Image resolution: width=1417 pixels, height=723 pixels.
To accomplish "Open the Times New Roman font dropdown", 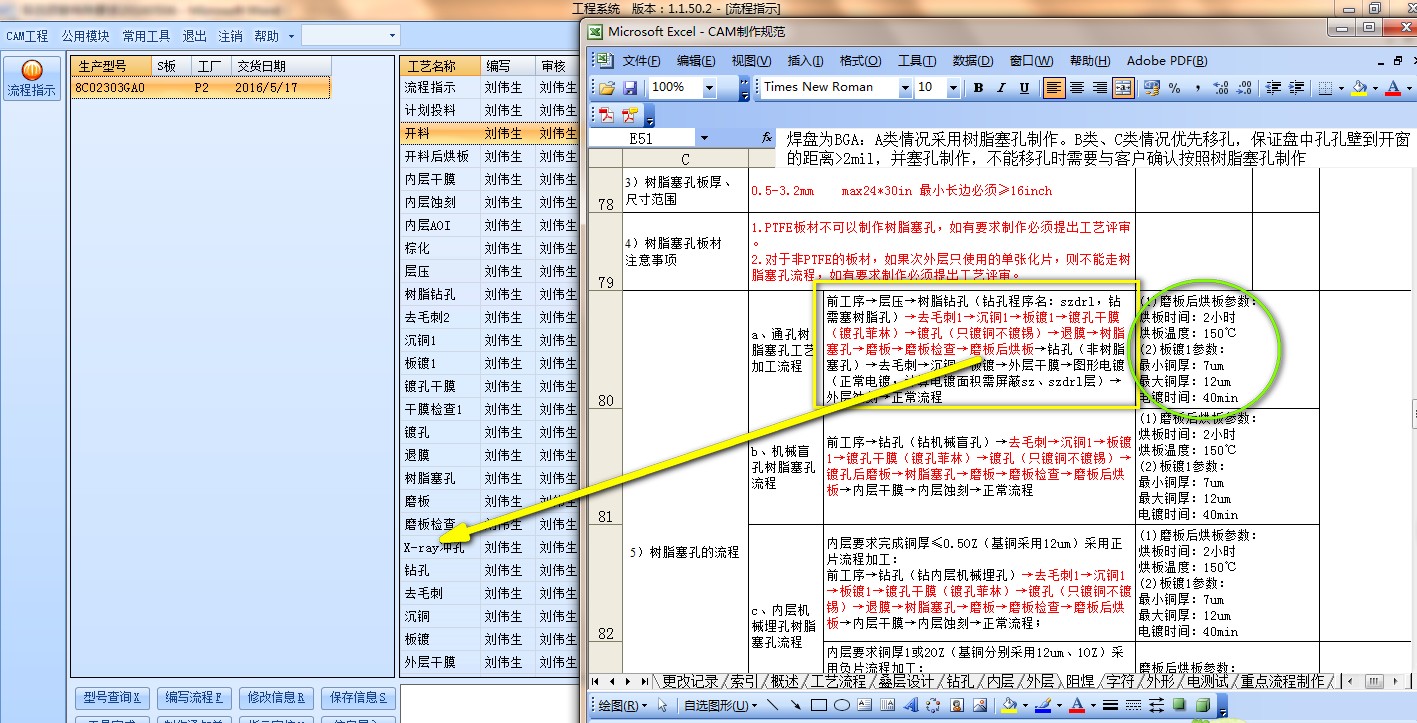I will click(x=906, y=88).
